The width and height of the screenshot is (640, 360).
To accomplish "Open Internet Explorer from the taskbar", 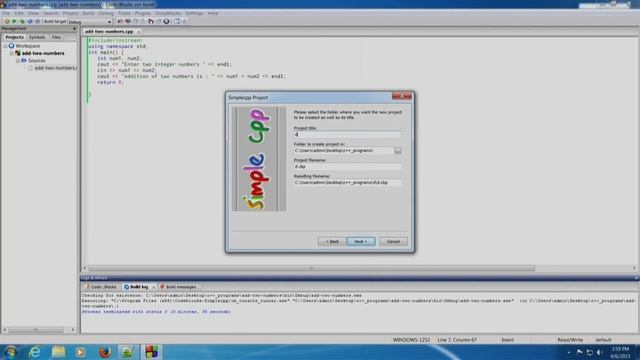I will 34,352.
